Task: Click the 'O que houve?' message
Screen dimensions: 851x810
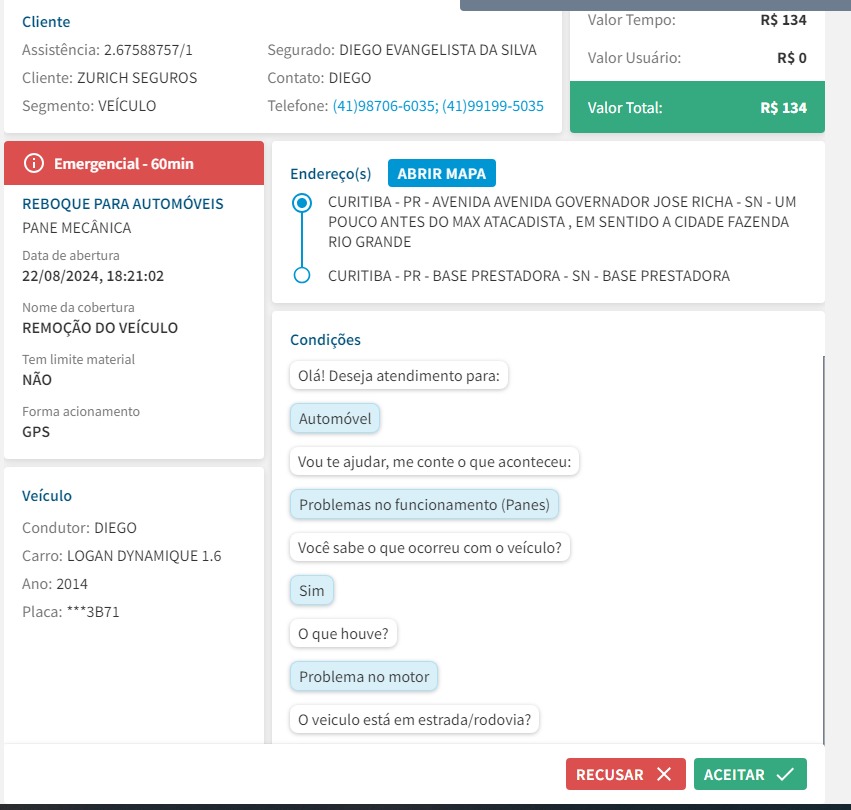Action: [x=343, y=634]
